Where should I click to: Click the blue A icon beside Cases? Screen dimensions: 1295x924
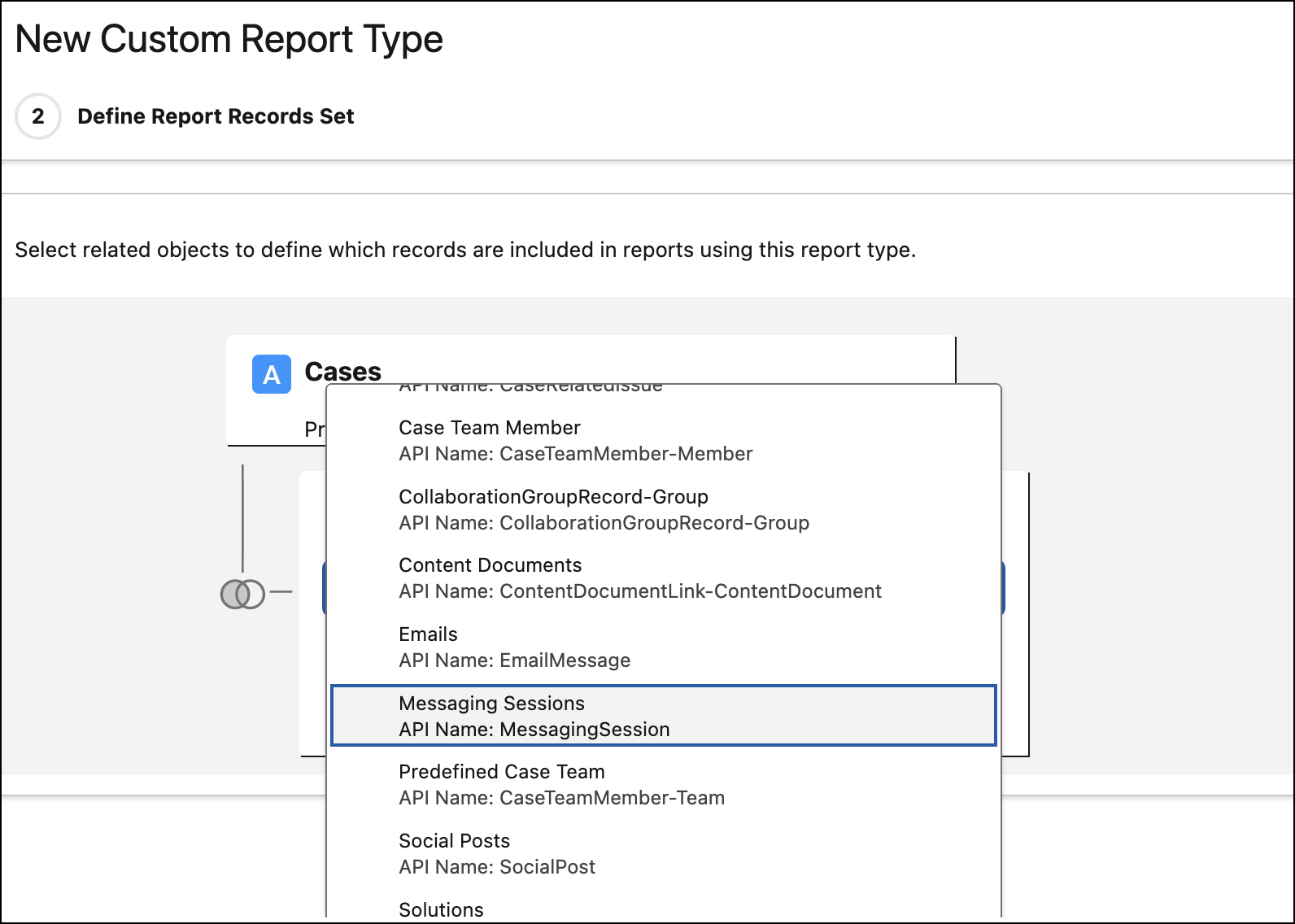[272, 374]
